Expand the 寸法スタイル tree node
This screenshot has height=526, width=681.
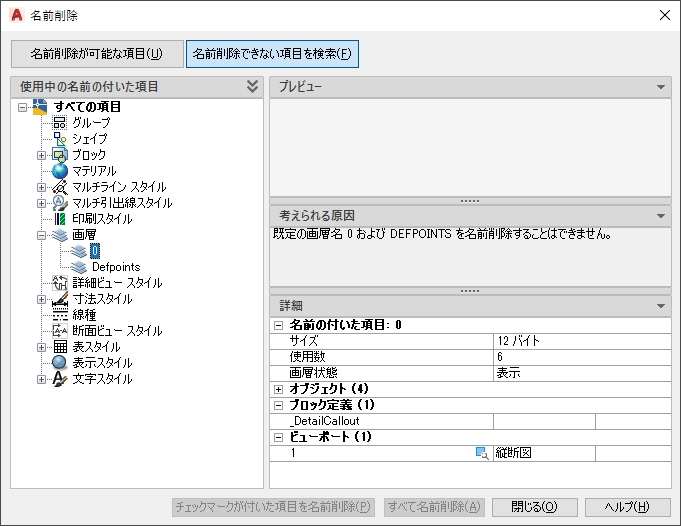tap(41, 299)
